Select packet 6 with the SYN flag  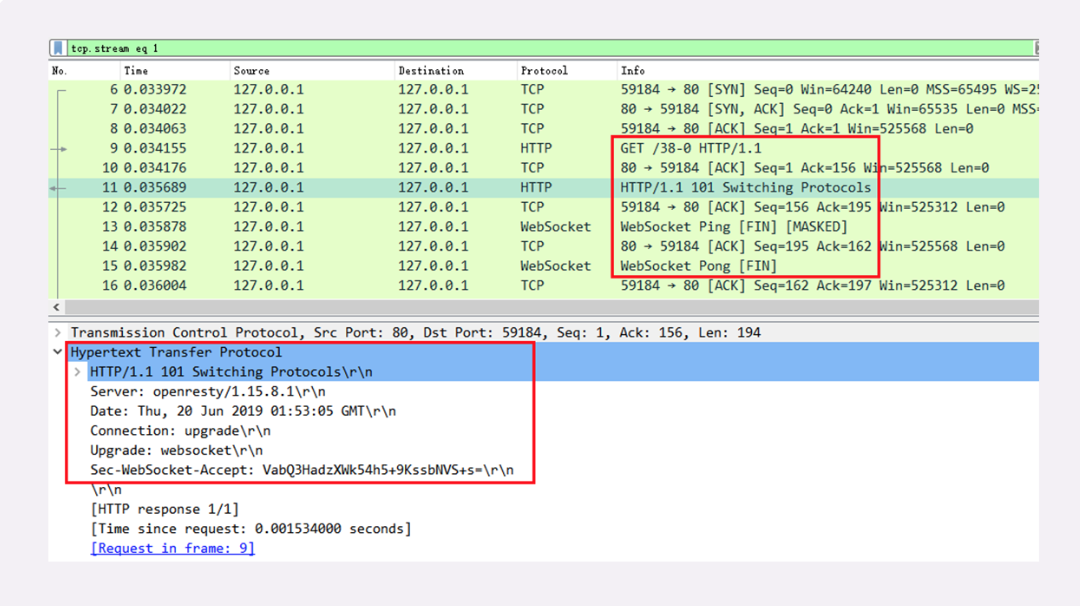point(543,90)
